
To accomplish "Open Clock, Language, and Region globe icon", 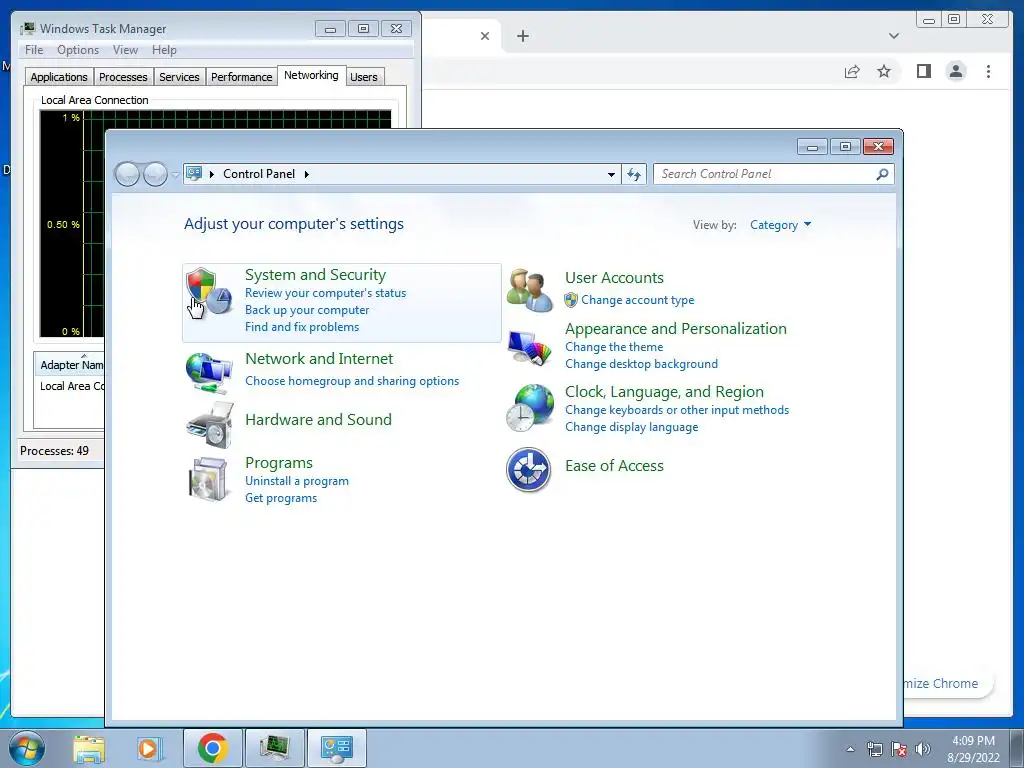I will pyautogui.click(x=530, y=408).
